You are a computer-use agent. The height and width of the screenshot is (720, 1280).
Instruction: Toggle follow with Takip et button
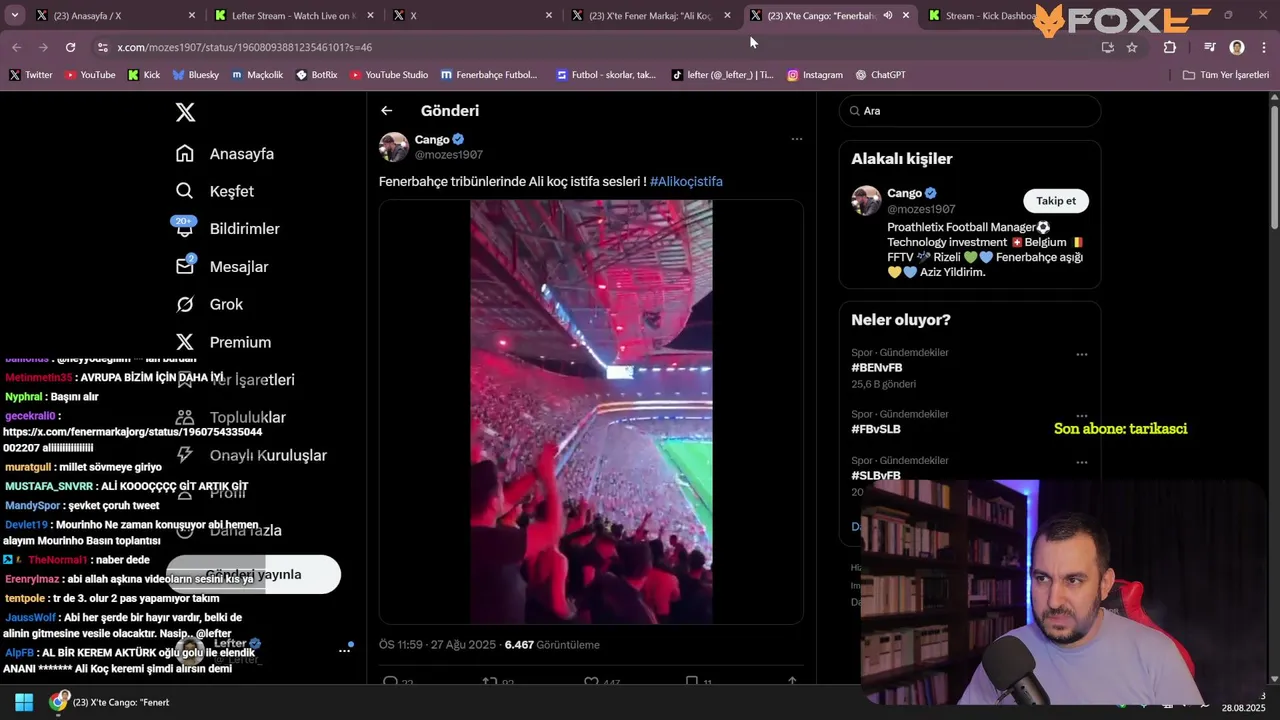[1056, 201]
